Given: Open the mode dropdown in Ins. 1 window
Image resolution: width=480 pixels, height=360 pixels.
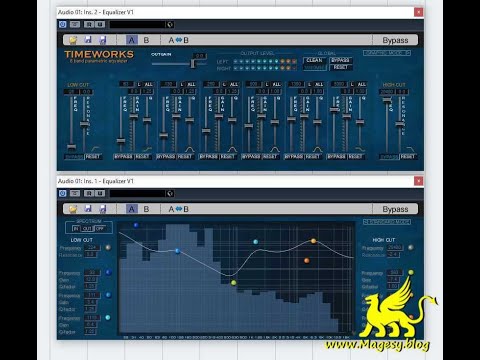Looking at the screenshot, I should coord(387,222).
